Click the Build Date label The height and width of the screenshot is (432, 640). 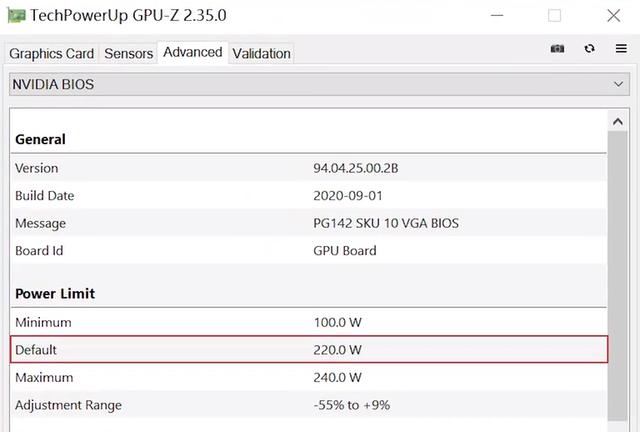click(x=44, y=196)
